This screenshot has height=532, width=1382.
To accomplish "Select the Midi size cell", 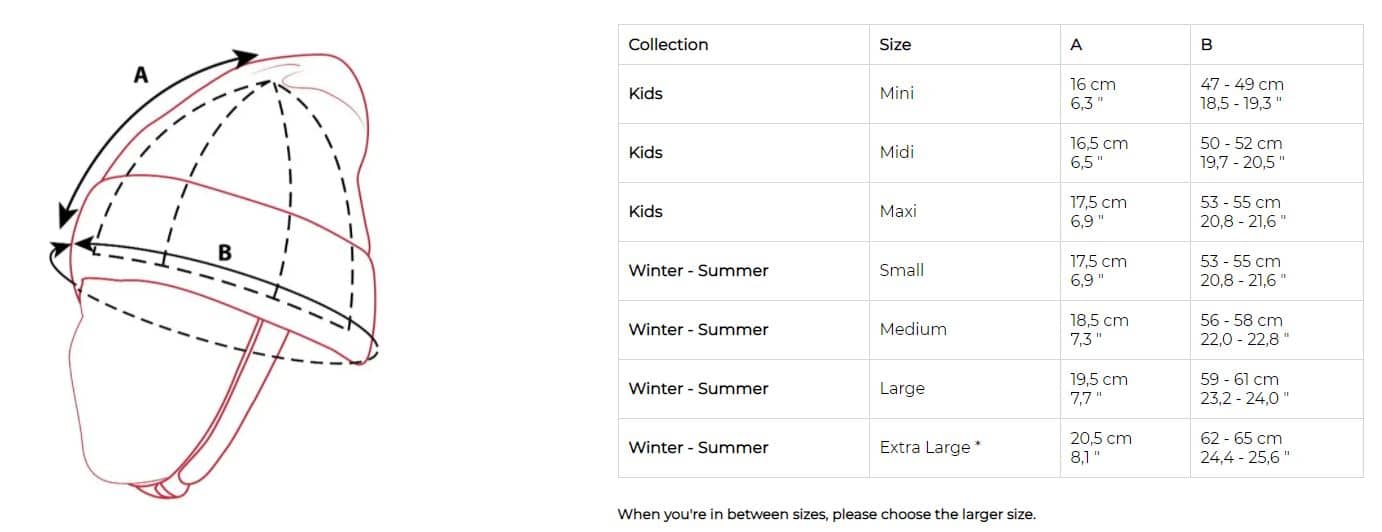I will 964,153.
